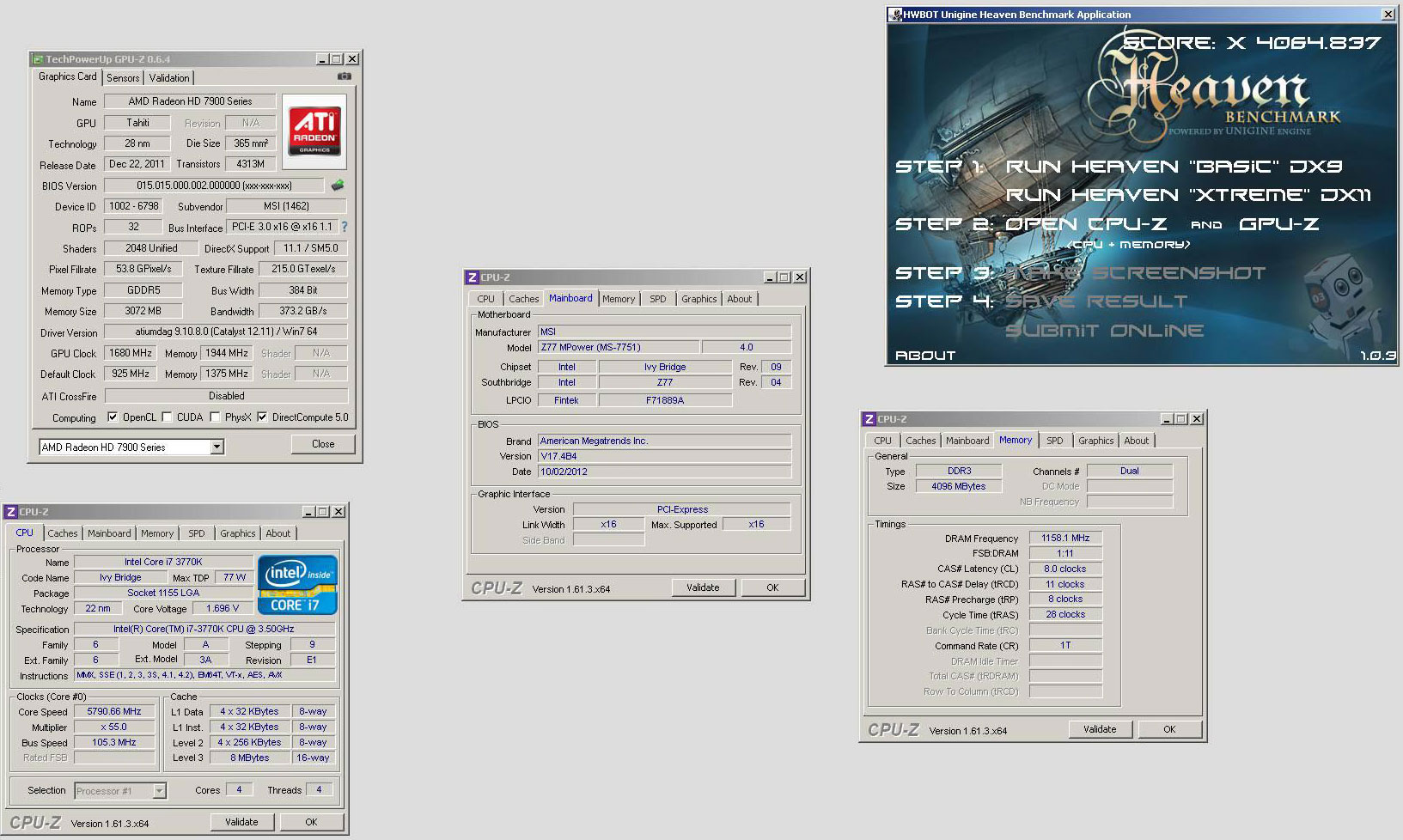Open SPD tab in CPU-Z Memory window
Image resolution: width=1403 pixels, height=840 pixels.
tap(1055, 441)
